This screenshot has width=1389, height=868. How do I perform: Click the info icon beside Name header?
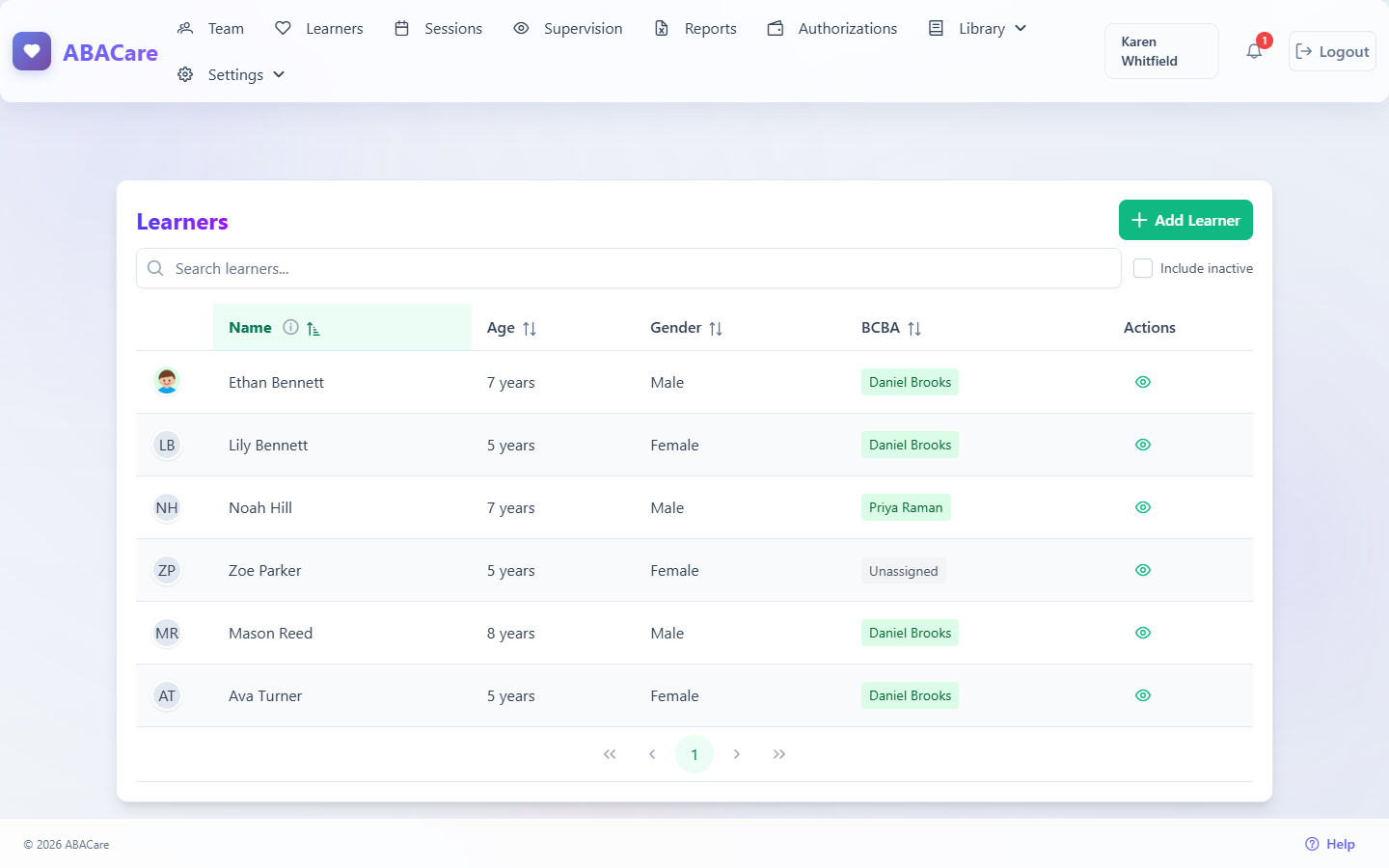click(290, 327)
